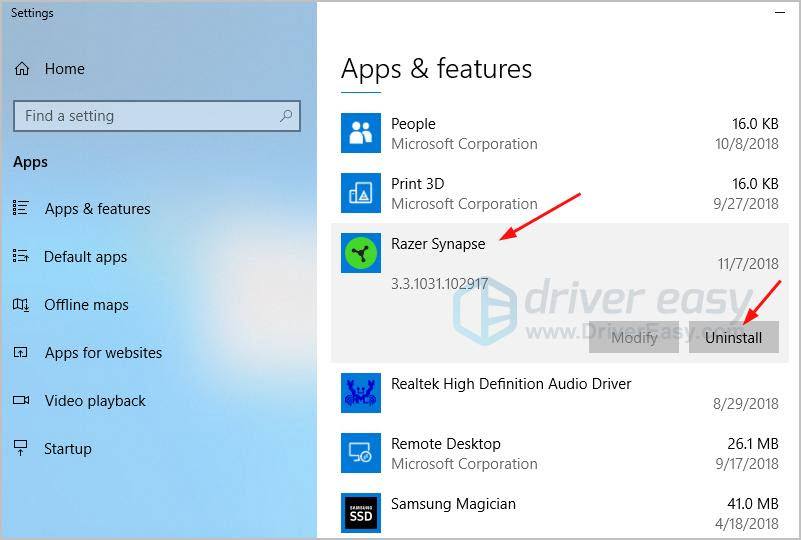Click the 9/17/2018 Remote Desktop date

point(747,464)
